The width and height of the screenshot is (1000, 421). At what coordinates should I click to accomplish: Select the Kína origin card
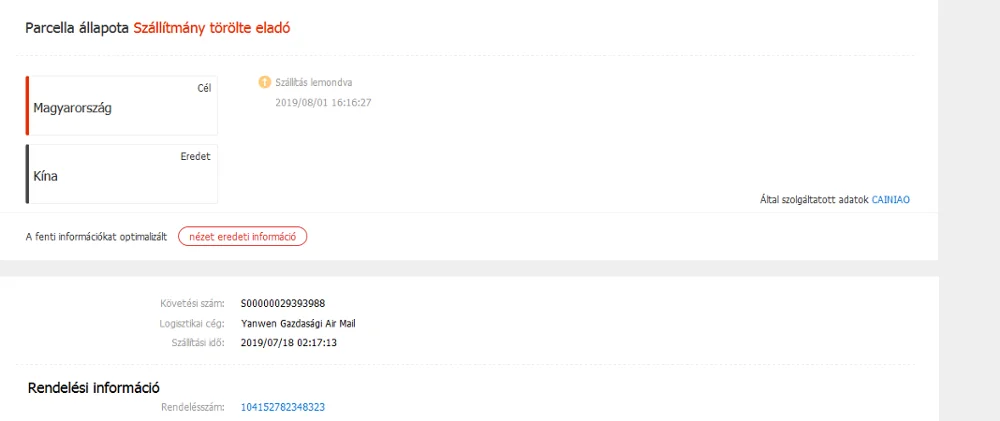[x=122, y=174]
